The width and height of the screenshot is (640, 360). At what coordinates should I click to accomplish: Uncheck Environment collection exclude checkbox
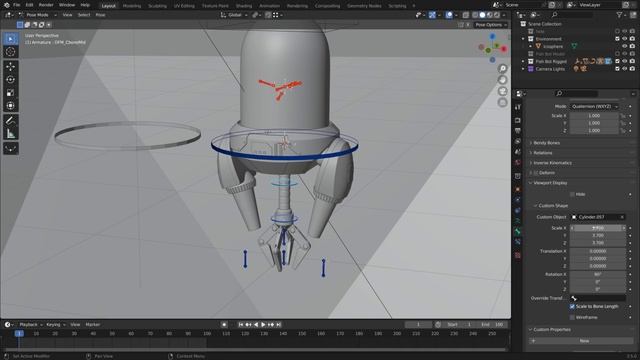point(617,39)
